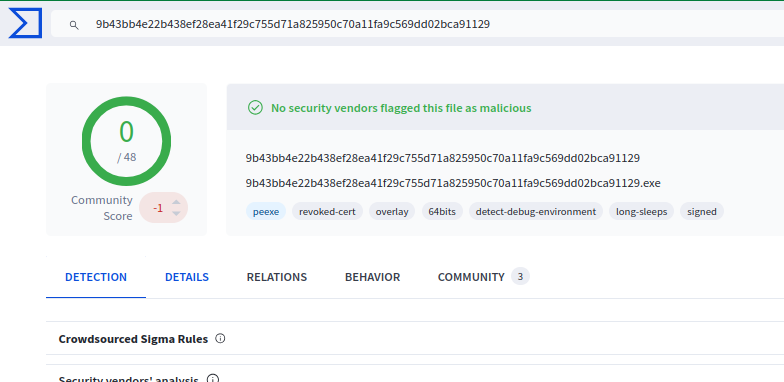
Task: Switch to the DETAILS tab
Action: pyautogui.click(x=187, y=277)
